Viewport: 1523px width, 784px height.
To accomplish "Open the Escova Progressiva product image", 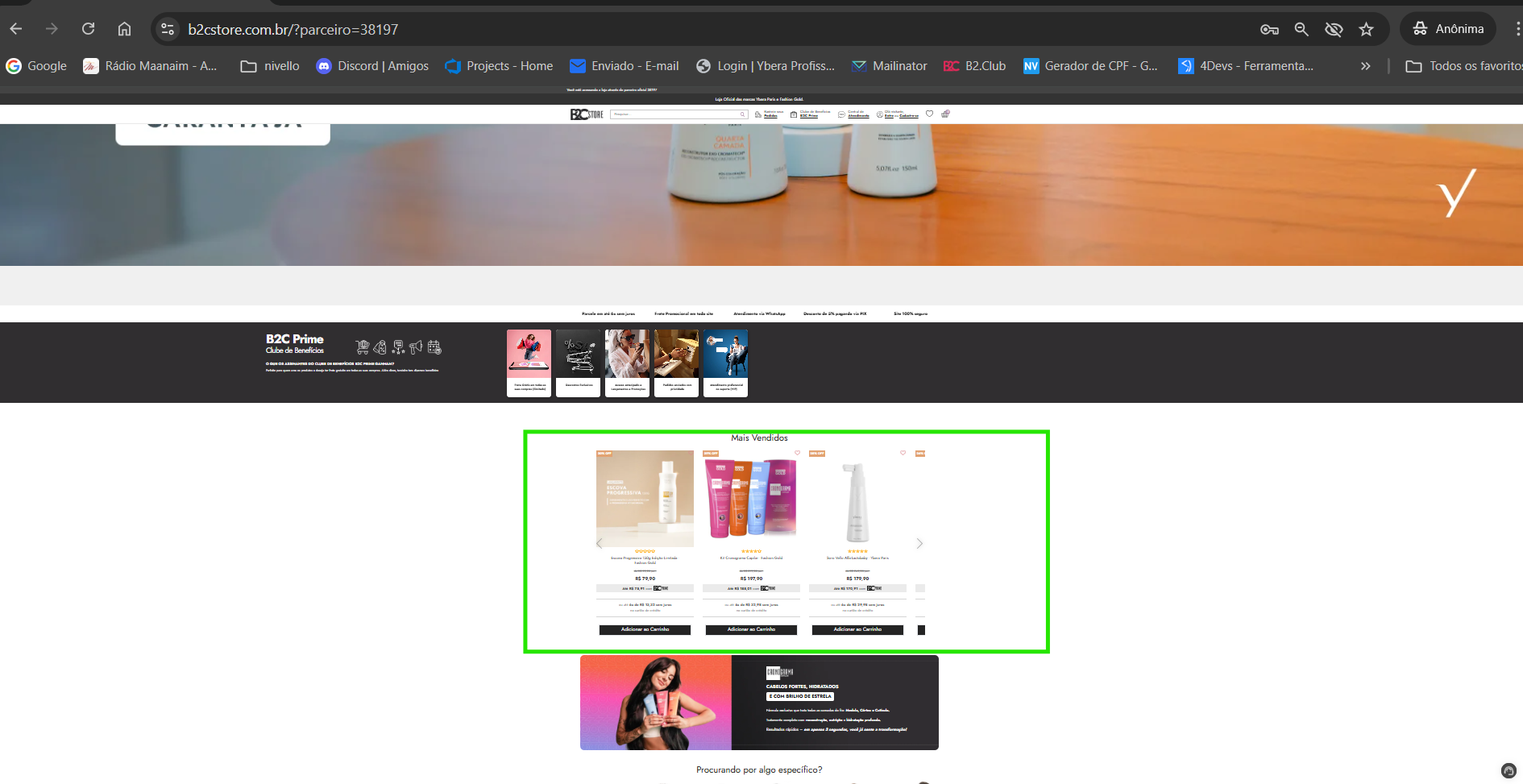I will coord(645,499).
